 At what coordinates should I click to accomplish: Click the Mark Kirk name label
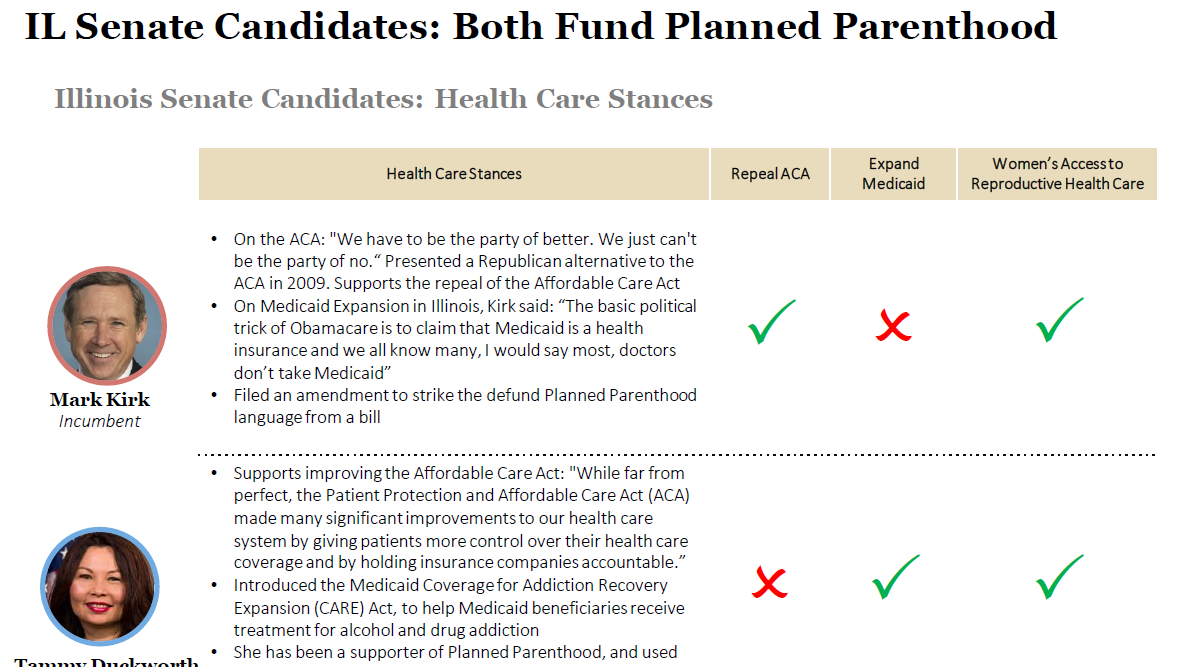coord(100,400)
